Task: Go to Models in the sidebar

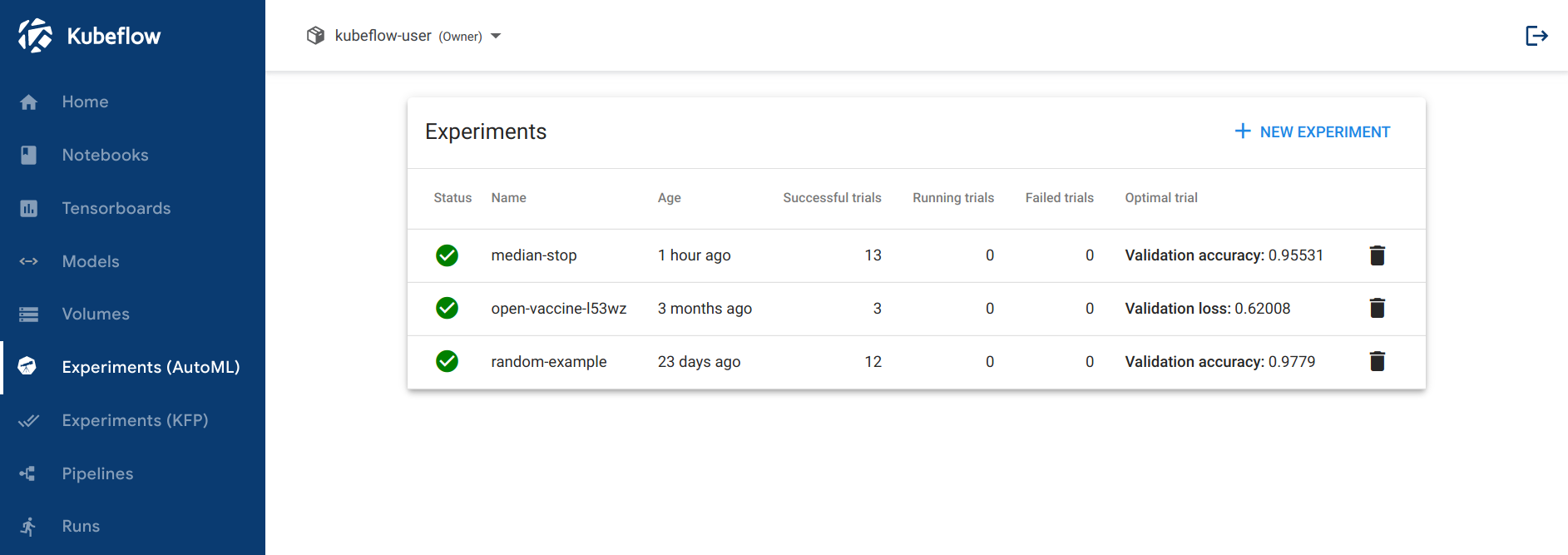Action: coord(91,262)
